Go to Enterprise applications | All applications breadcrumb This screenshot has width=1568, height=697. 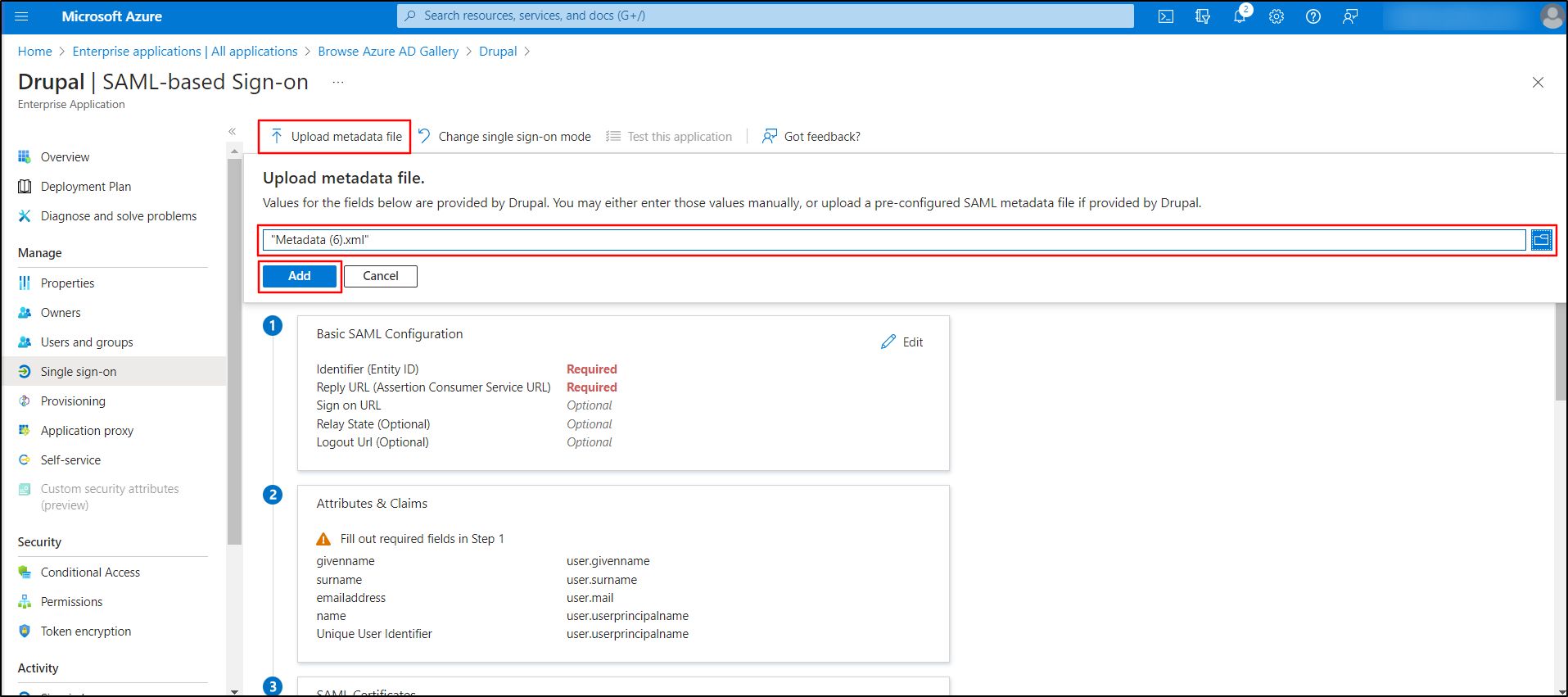click(x=185, y=52)
